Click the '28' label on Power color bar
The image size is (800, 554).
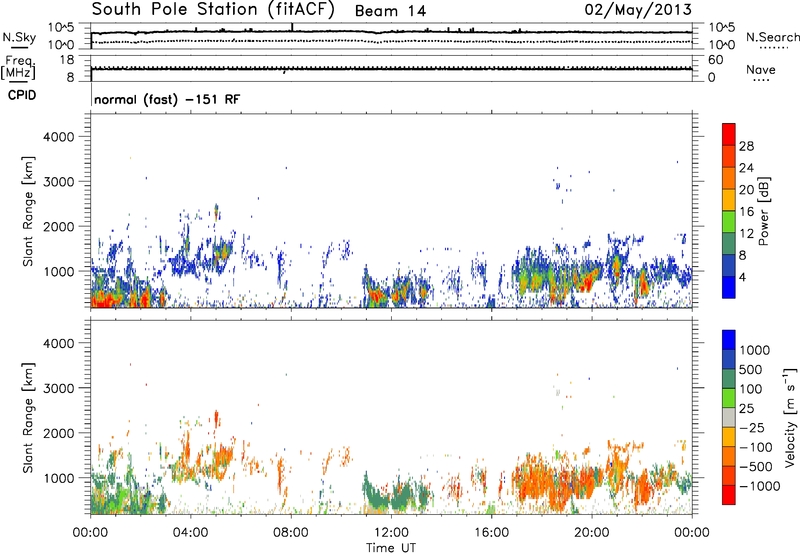pos(746,146)
